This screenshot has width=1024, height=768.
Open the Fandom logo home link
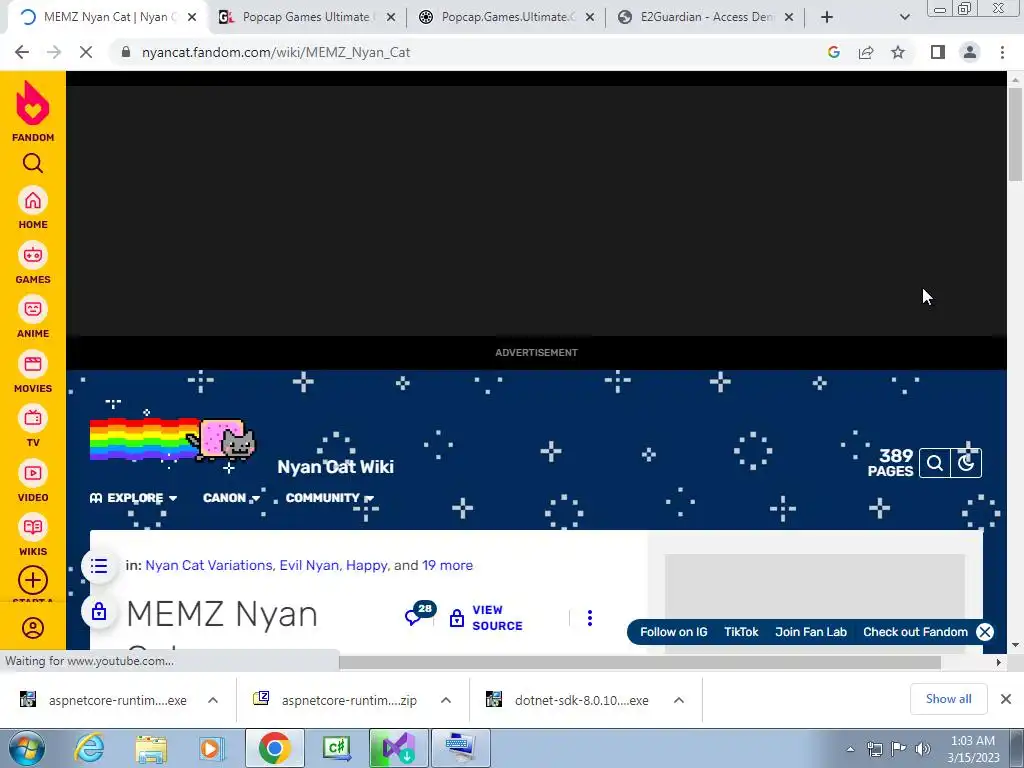pos(33,111)
